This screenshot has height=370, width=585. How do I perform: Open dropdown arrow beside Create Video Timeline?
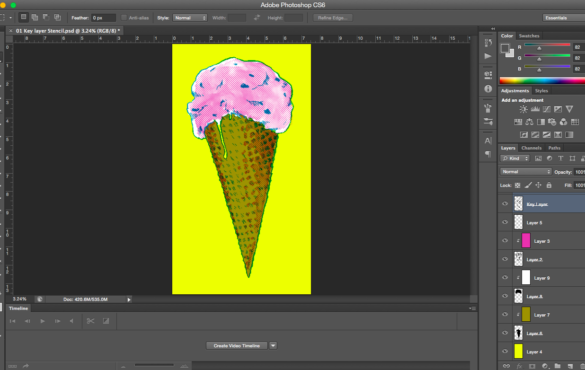coord(273,346)
